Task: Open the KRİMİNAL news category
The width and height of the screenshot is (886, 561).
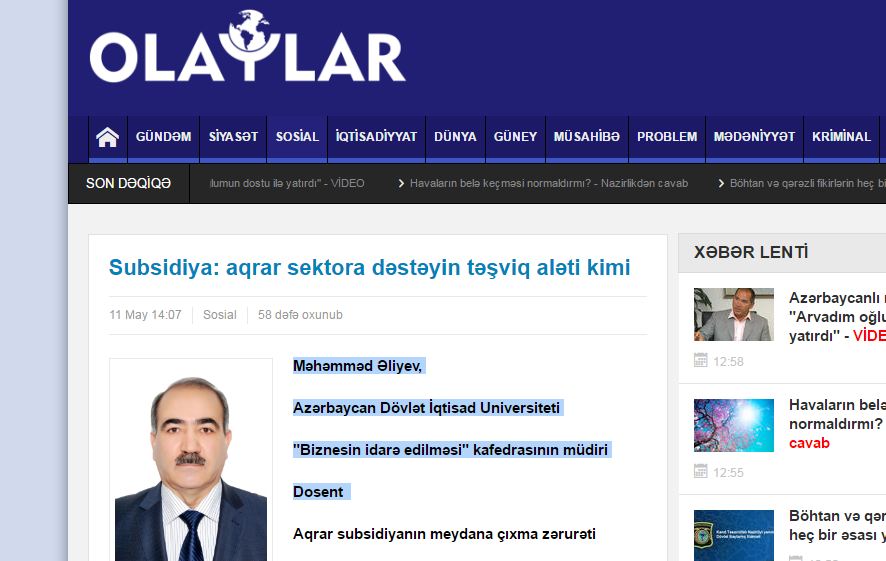Action: pos(841,137)
